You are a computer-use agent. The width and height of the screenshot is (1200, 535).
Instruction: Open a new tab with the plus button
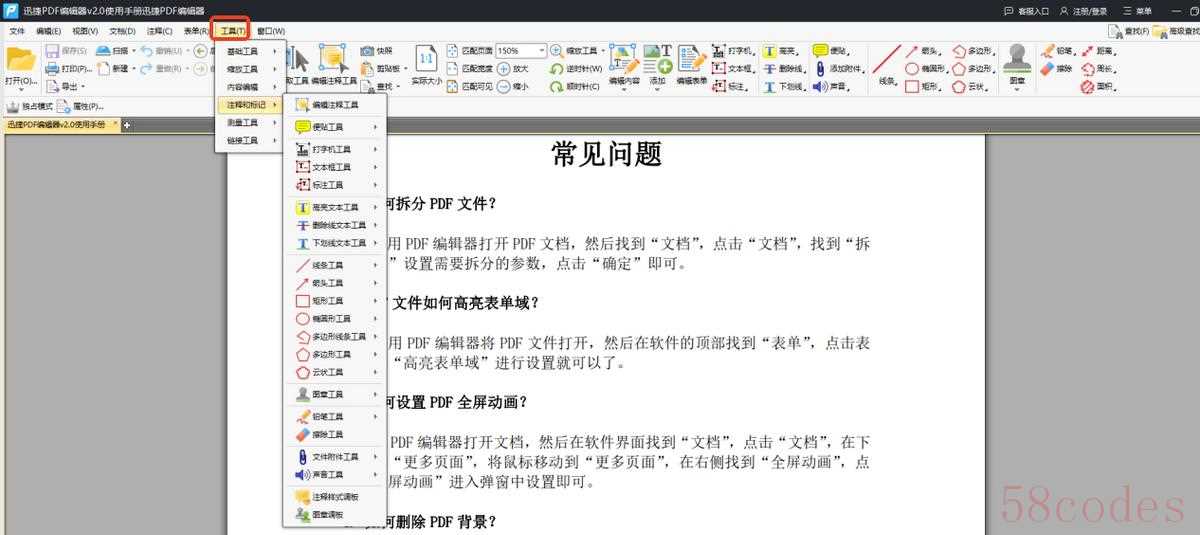tap(127, 125)
